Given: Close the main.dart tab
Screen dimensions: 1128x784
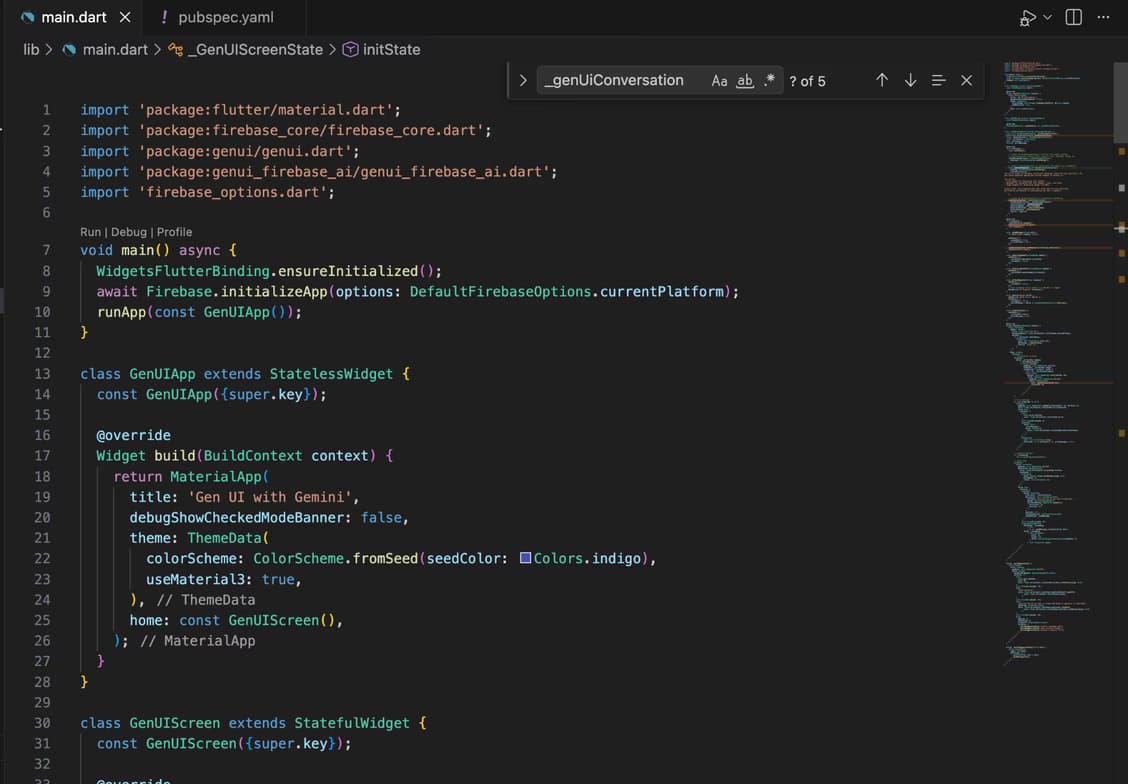Looking at the screenshot, I should tap(125, 17).
